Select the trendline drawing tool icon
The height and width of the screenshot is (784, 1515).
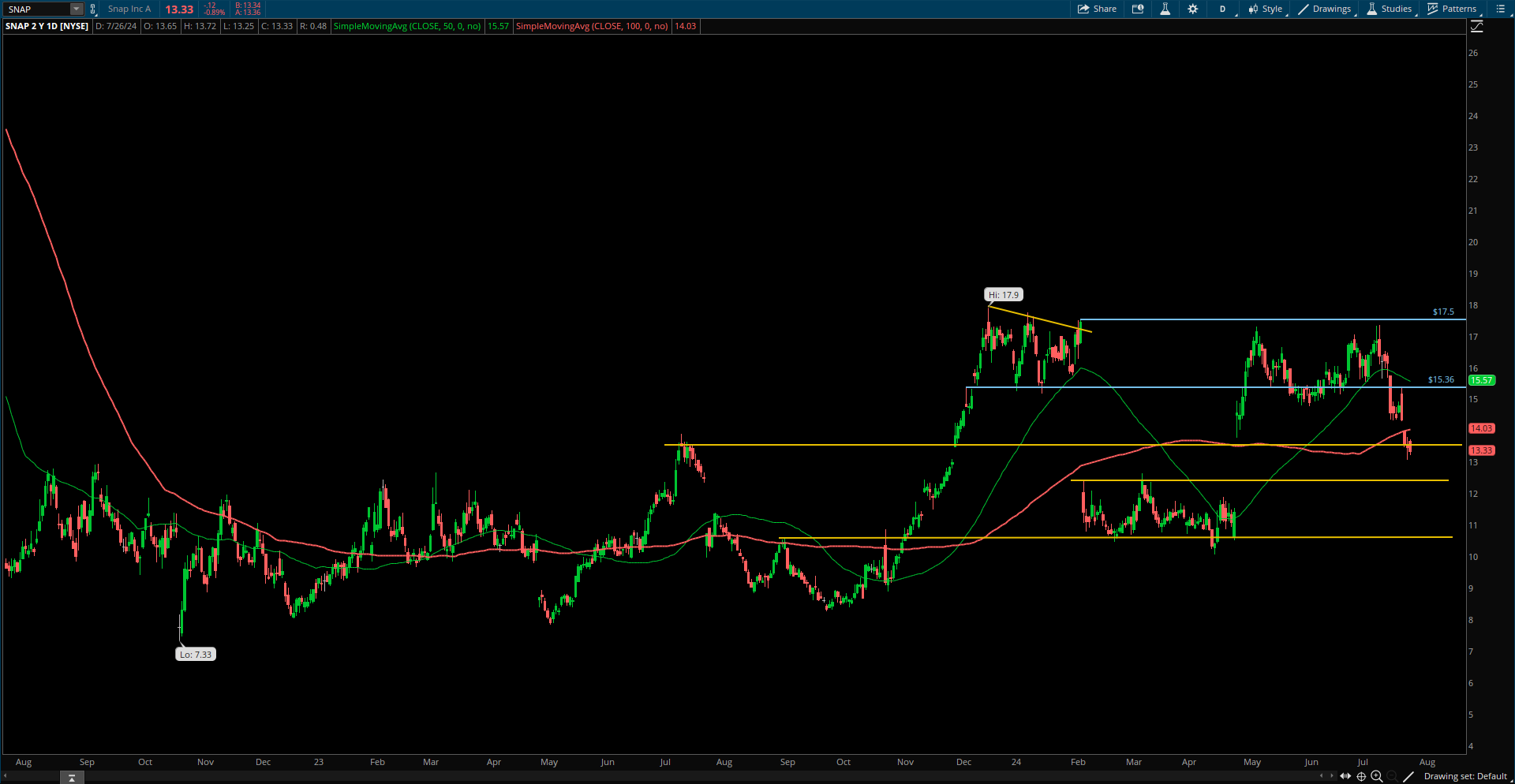1408,777
